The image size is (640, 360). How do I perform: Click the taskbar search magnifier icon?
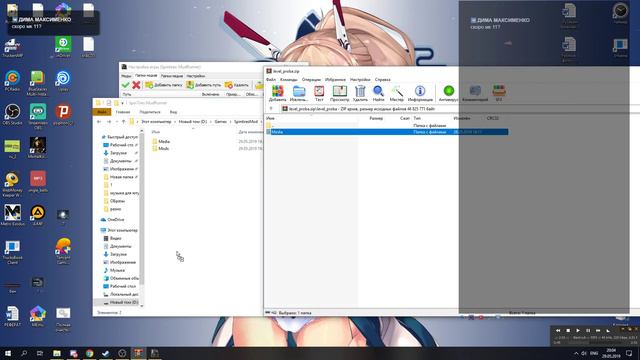(x=24, y=353)
